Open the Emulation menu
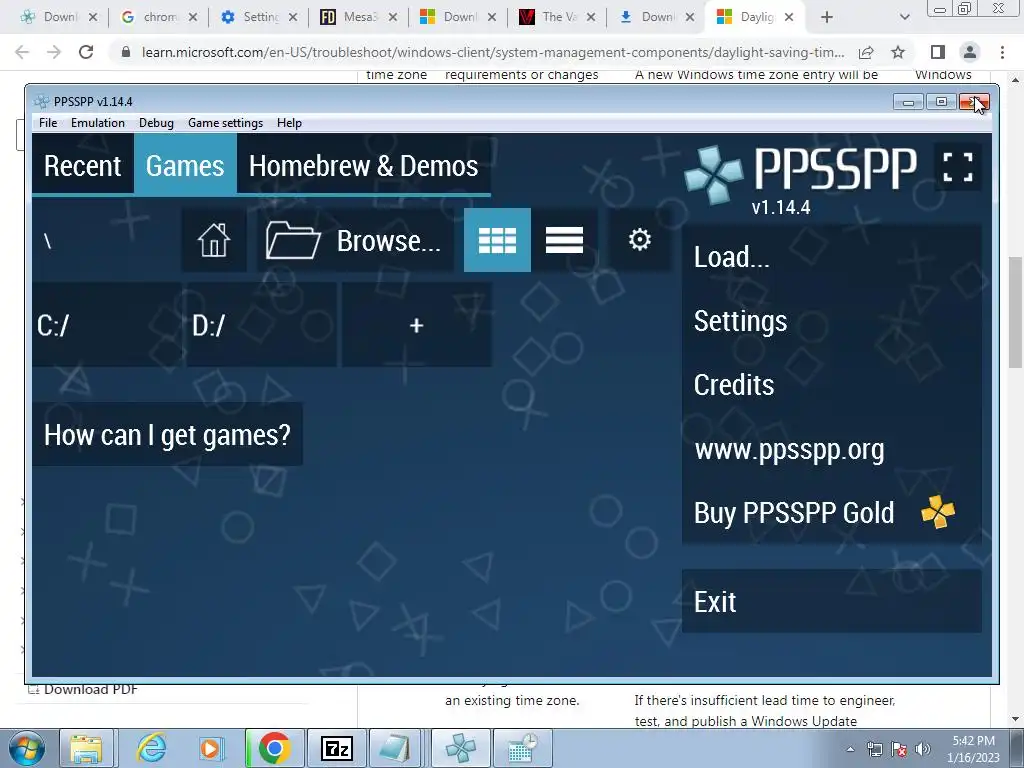The height and width of the screenshot is (768, 1024). pyautogui.click(x=97, y=123)
